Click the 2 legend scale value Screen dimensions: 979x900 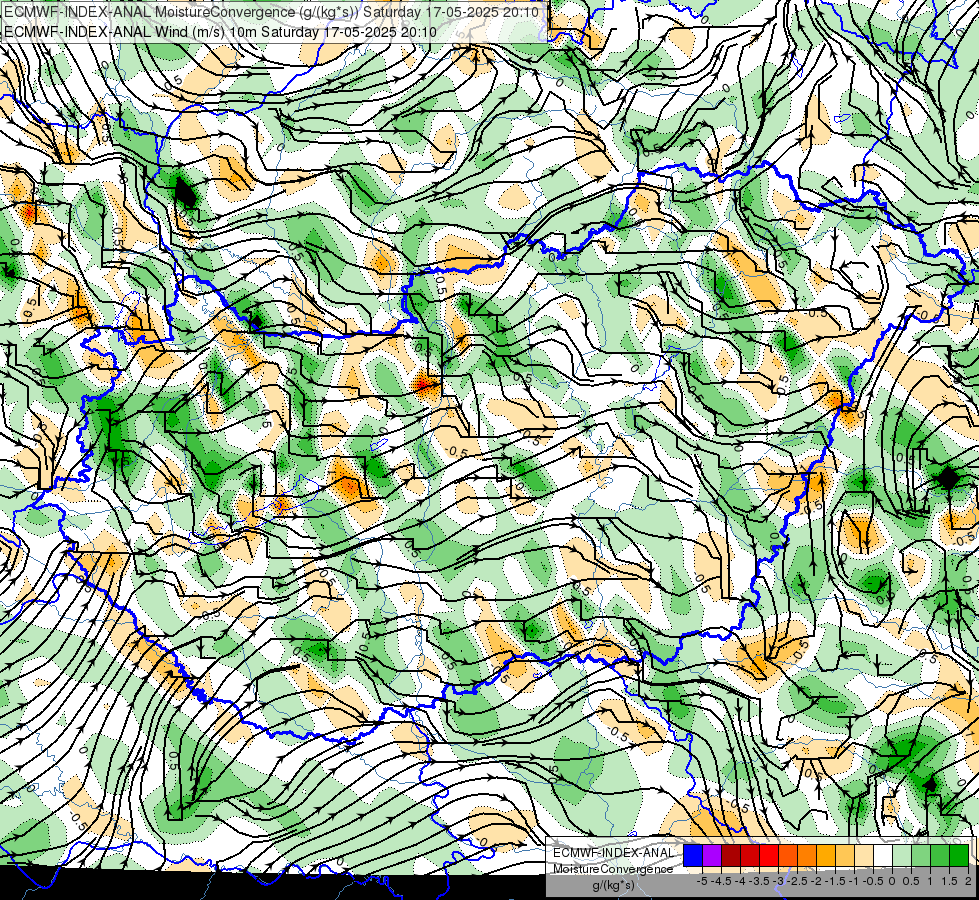point(968,881)
